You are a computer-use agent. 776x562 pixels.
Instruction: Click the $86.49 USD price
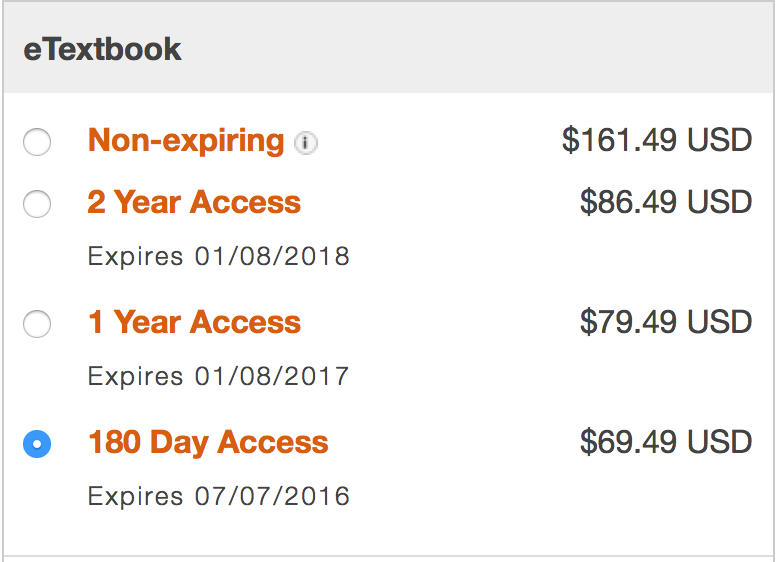(x=666, y=201)
